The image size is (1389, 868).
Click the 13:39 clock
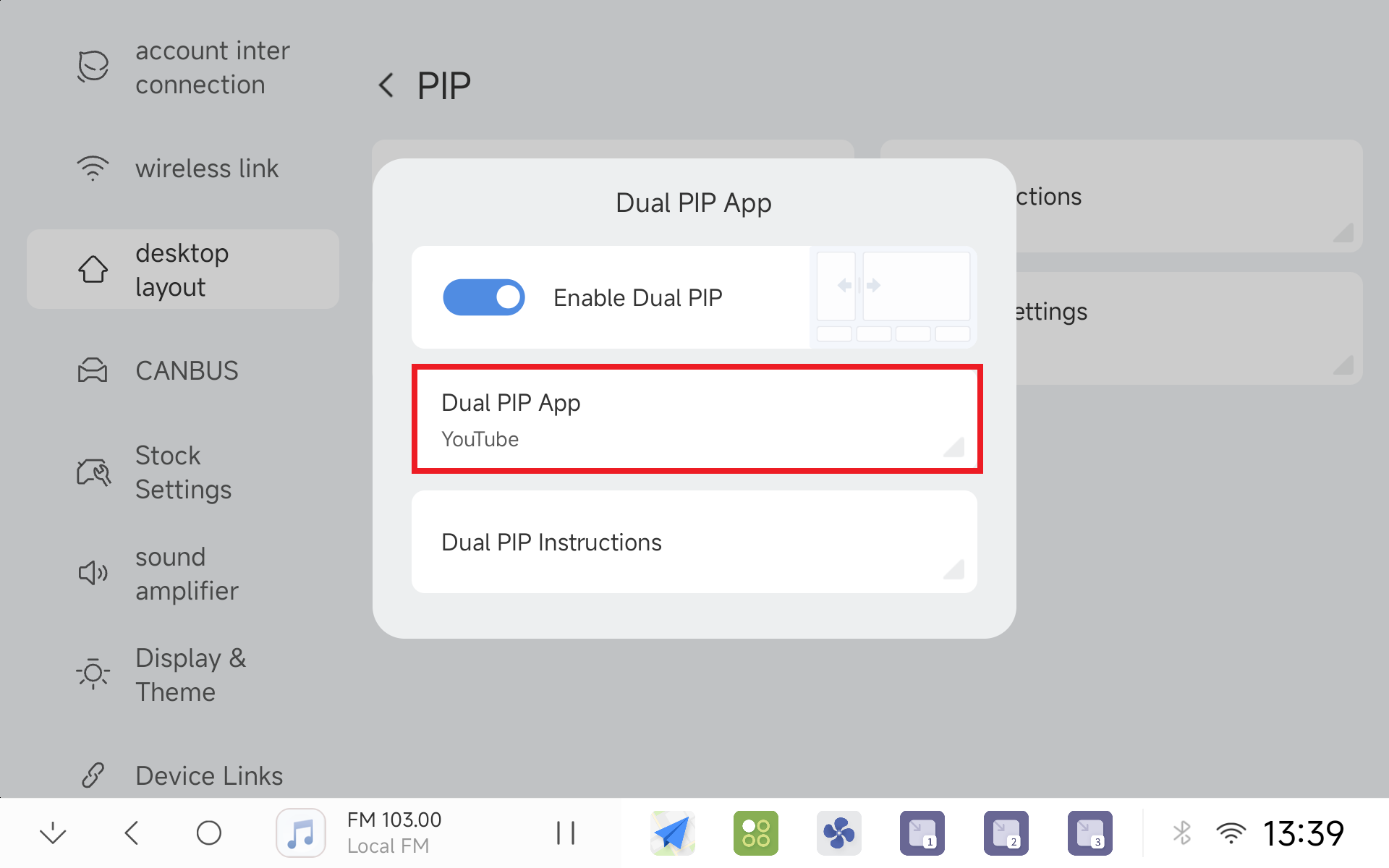point(1304,833)
